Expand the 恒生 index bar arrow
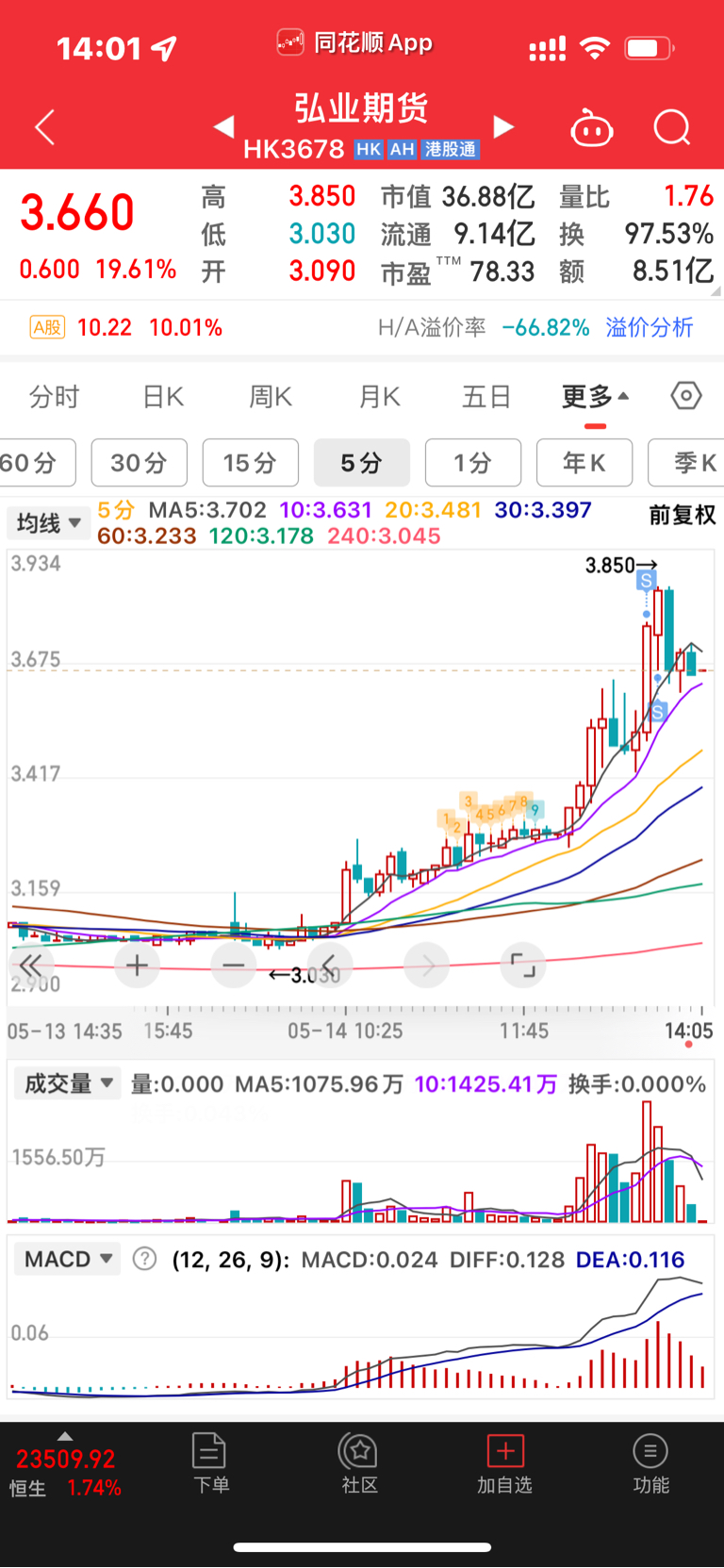This screenshot has width=724, height=1568. click(64, 1436)
